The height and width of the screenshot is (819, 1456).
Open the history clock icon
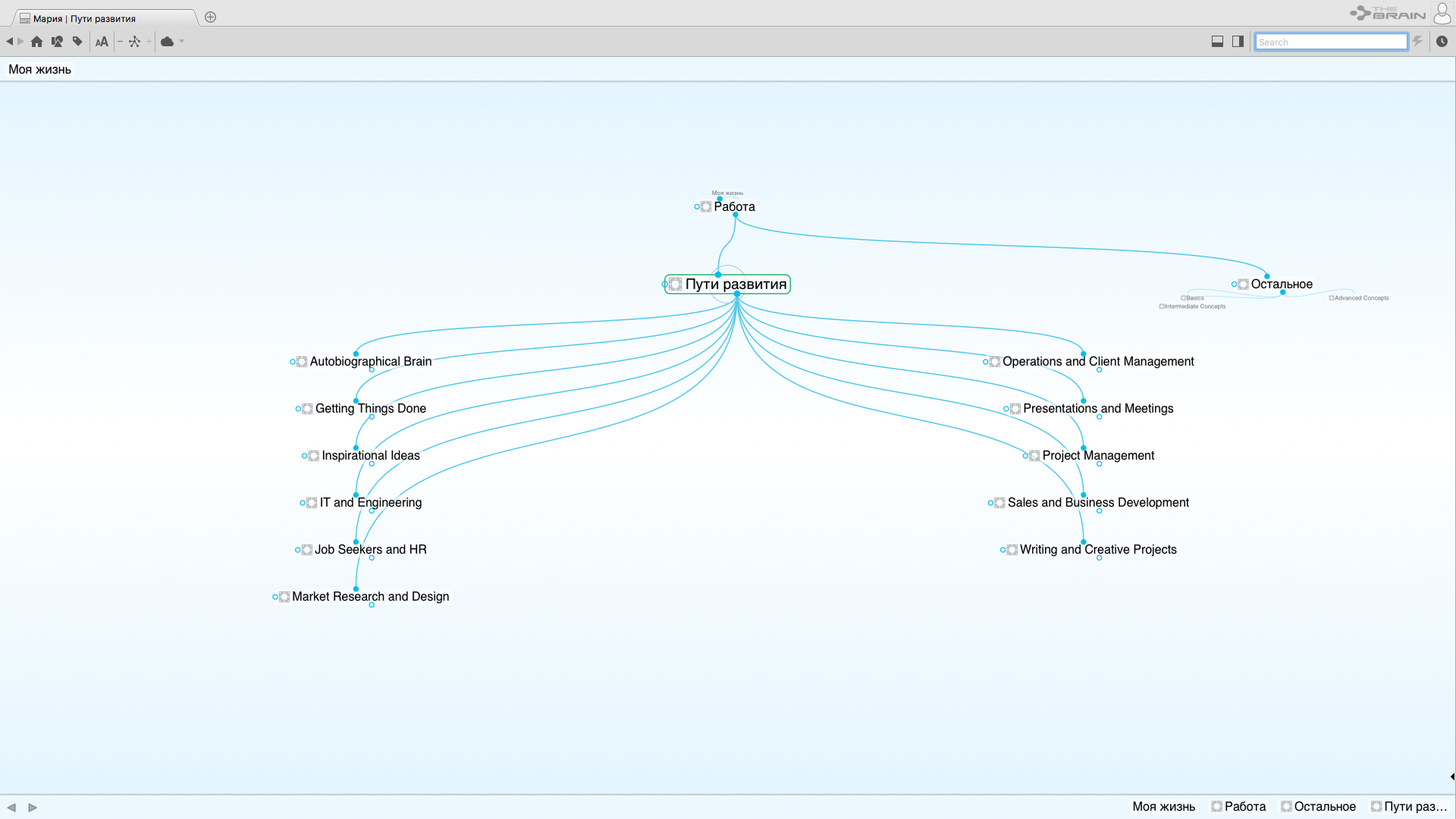coord(1442,42)
